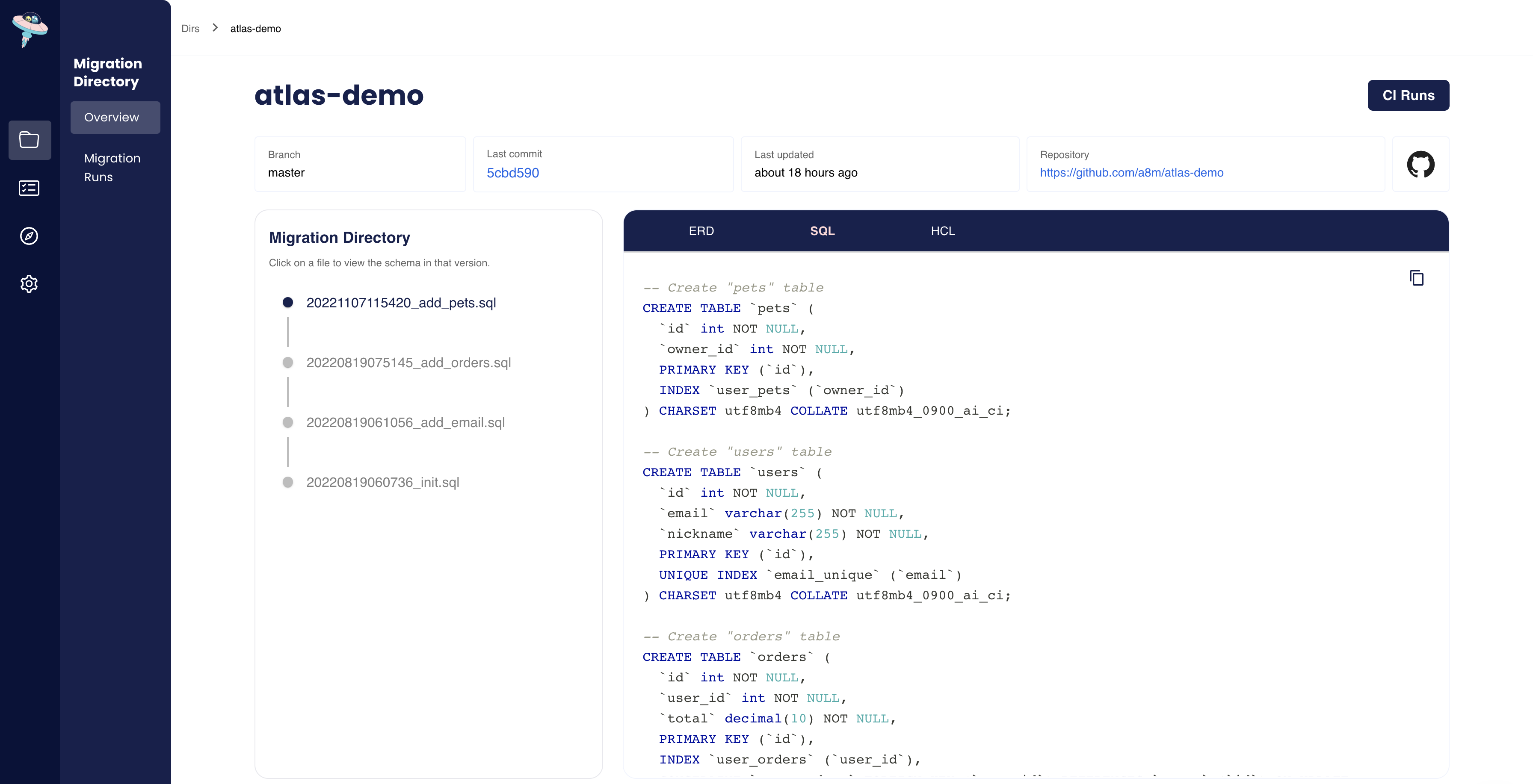This screenshot has width=1533, height=784.
Task: Copy the SQL schema using the copy icon
Action: [x=1416, y=278]
